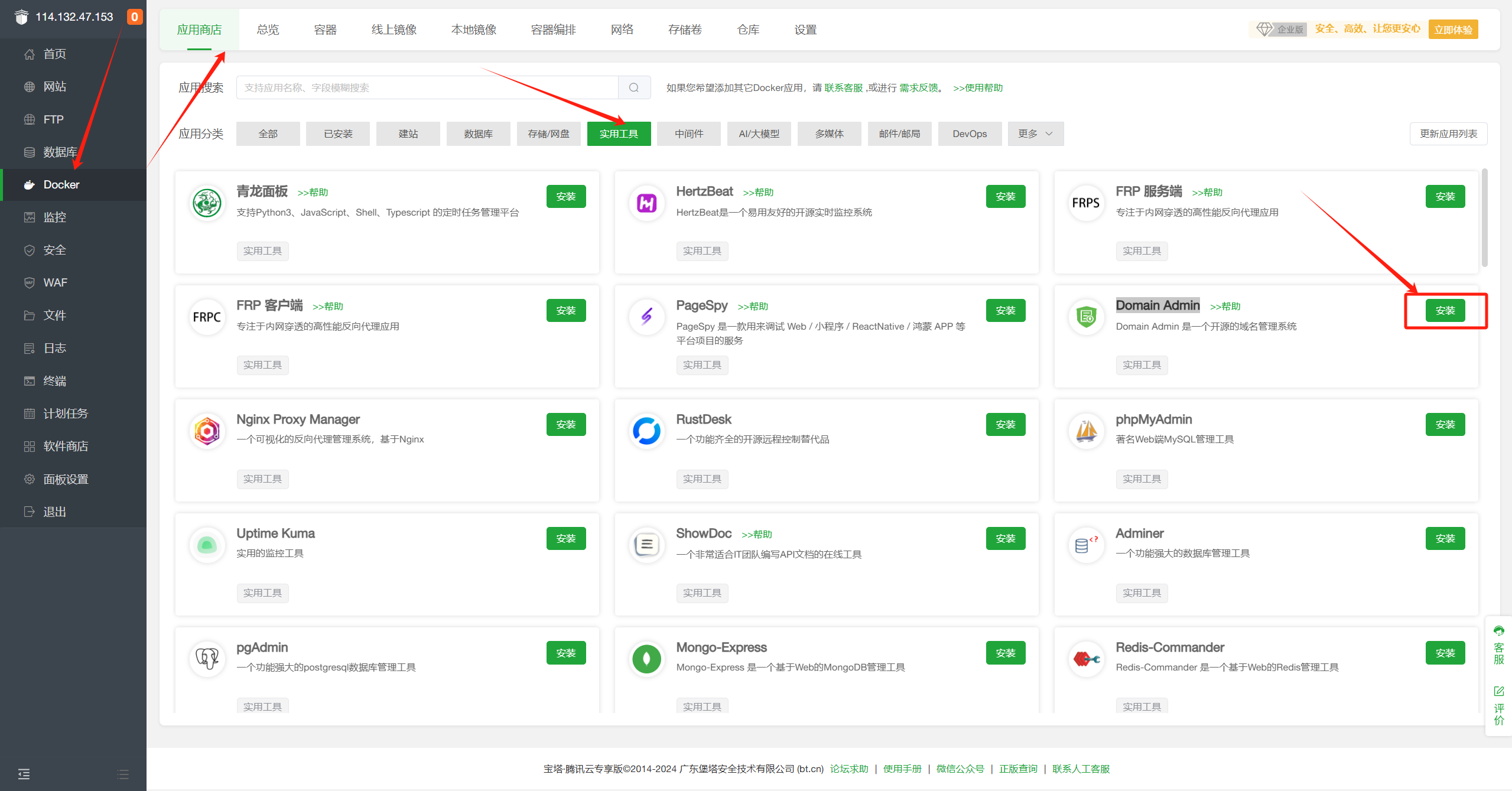This screenshot has width=1512, height=791.
Task: Open the 监控 monitoring icon
Action: coord(30,217)
